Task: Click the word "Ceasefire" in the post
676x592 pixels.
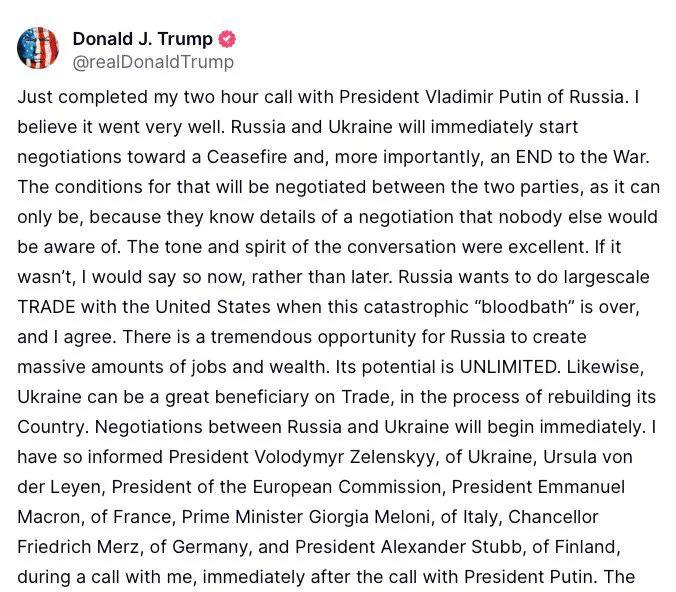Action: tap(247, 157)
